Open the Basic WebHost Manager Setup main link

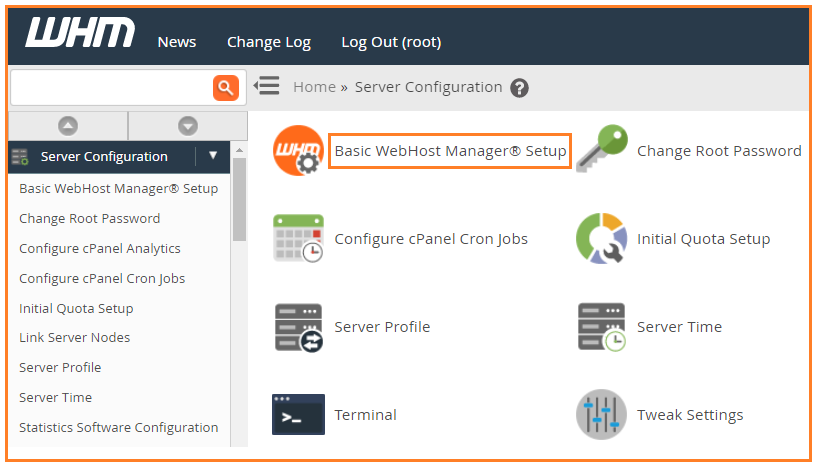click(450, 151)
